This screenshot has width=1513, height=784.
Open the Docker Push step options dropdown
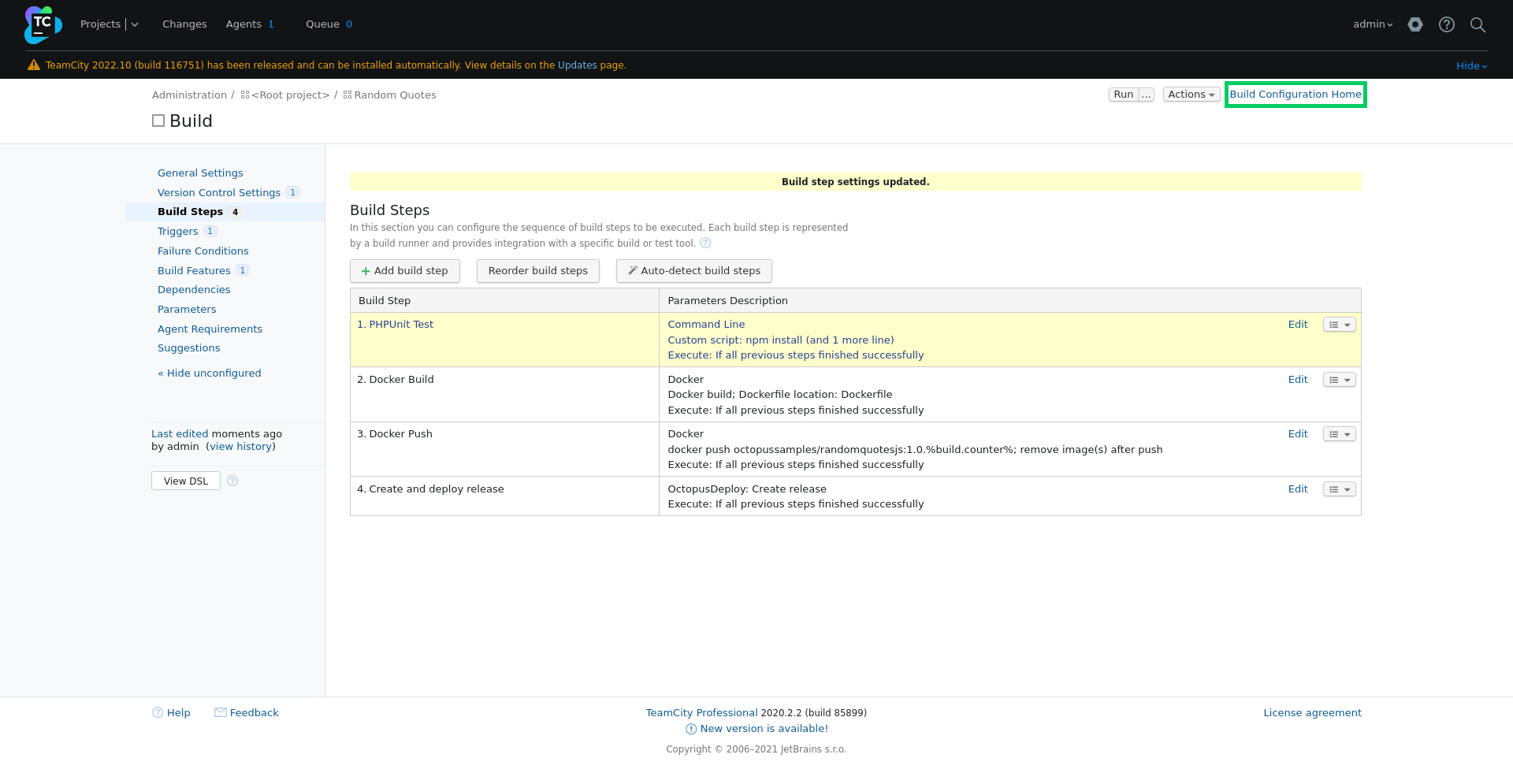click(x=1339, y=434)
